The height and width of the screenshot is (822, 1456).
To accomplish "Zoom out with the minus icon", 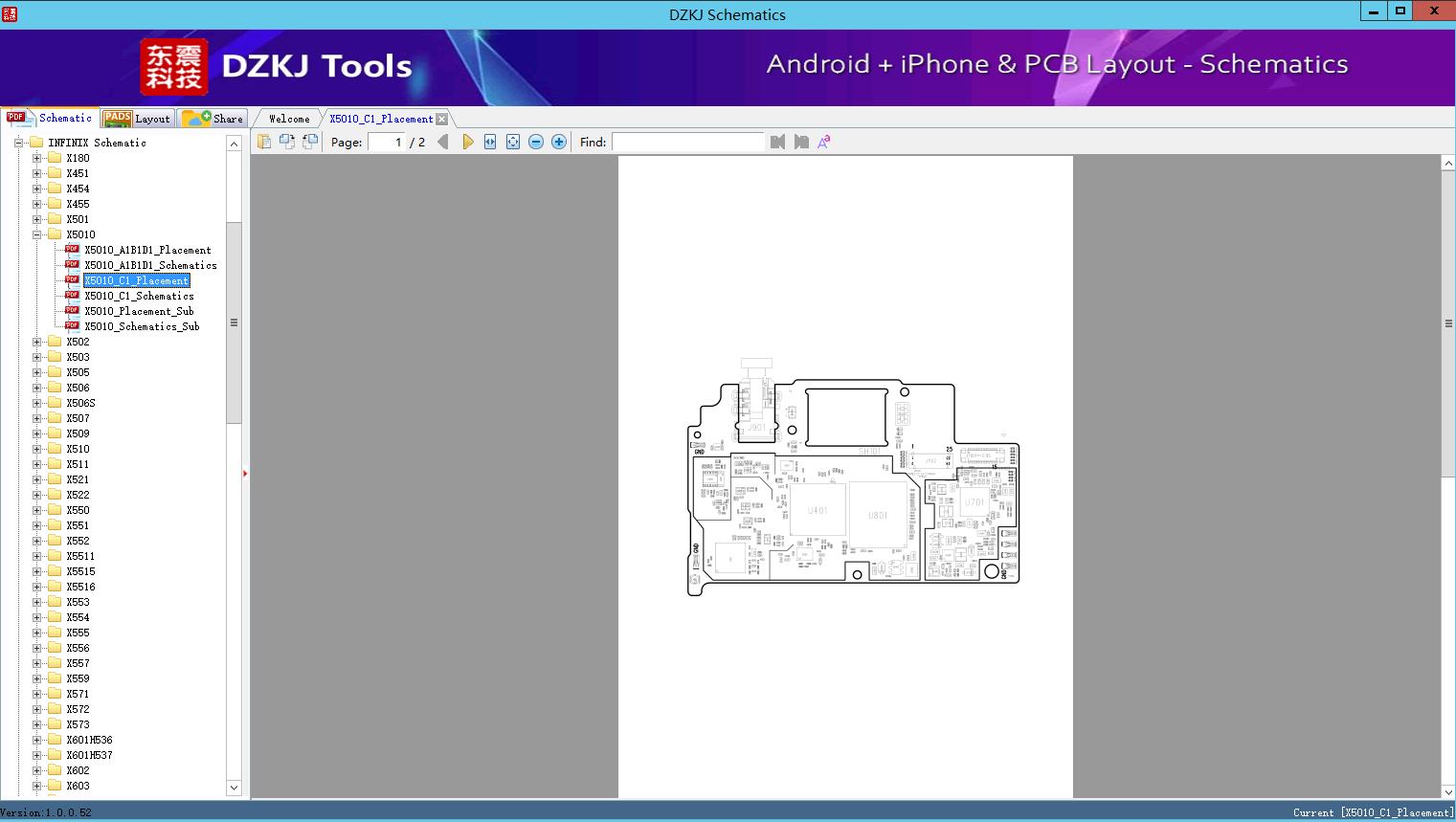I will [536, 142].
